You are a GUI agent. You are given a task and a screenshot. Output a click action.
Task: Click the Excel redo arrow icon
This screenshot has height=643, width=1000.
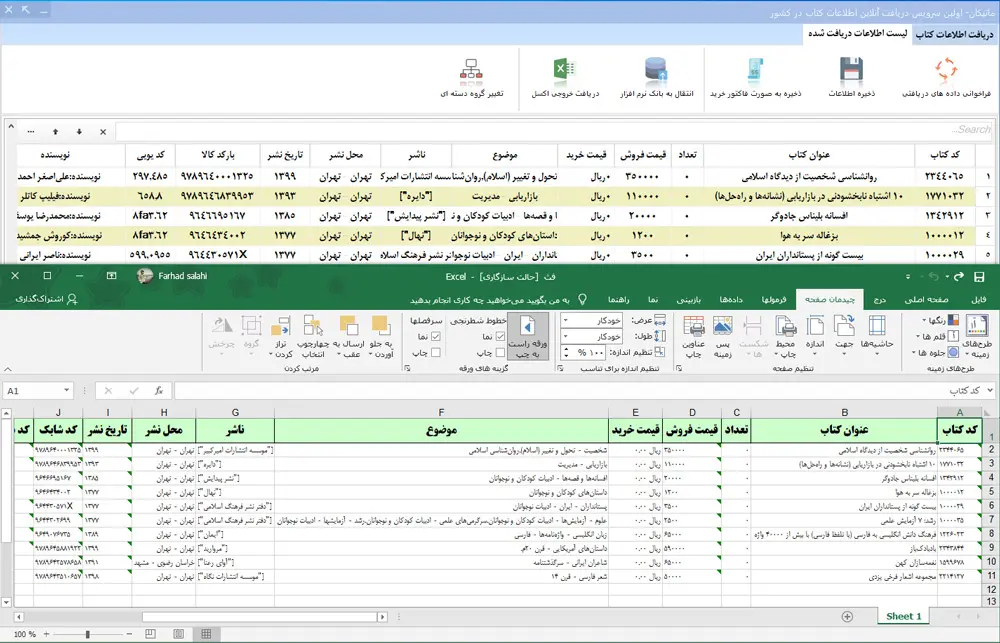[x=958, y=277]
